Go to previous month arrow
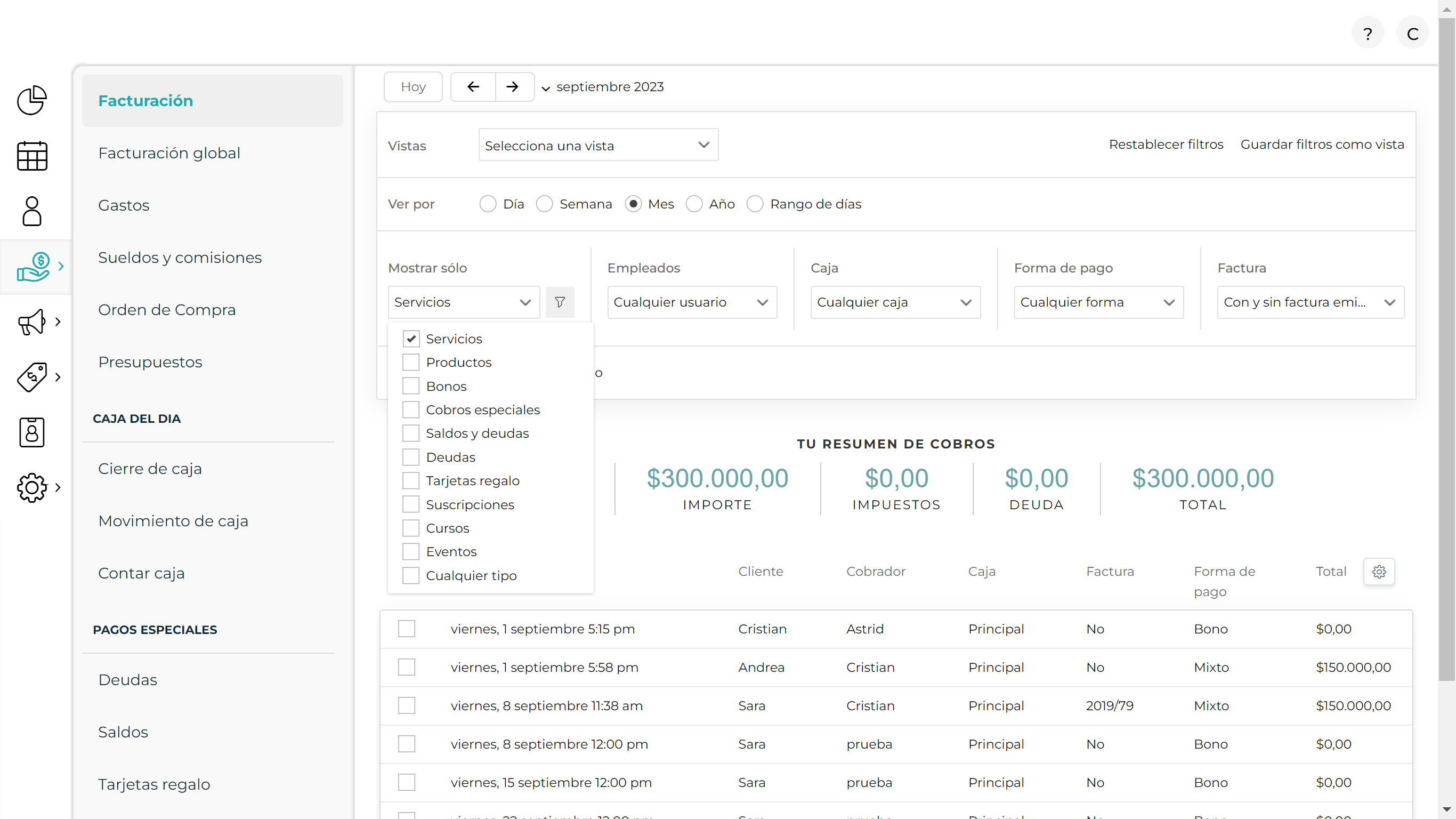 click(473, 86)
